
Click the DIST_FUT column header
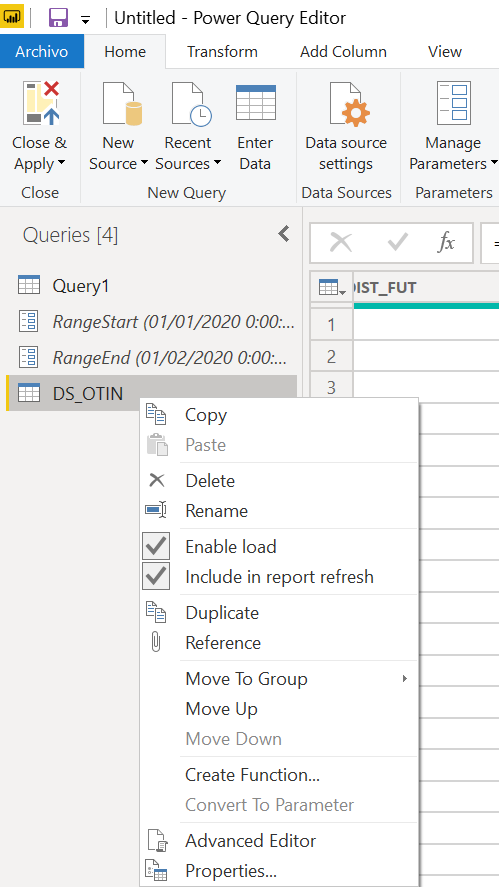click(x=427, y=288)
